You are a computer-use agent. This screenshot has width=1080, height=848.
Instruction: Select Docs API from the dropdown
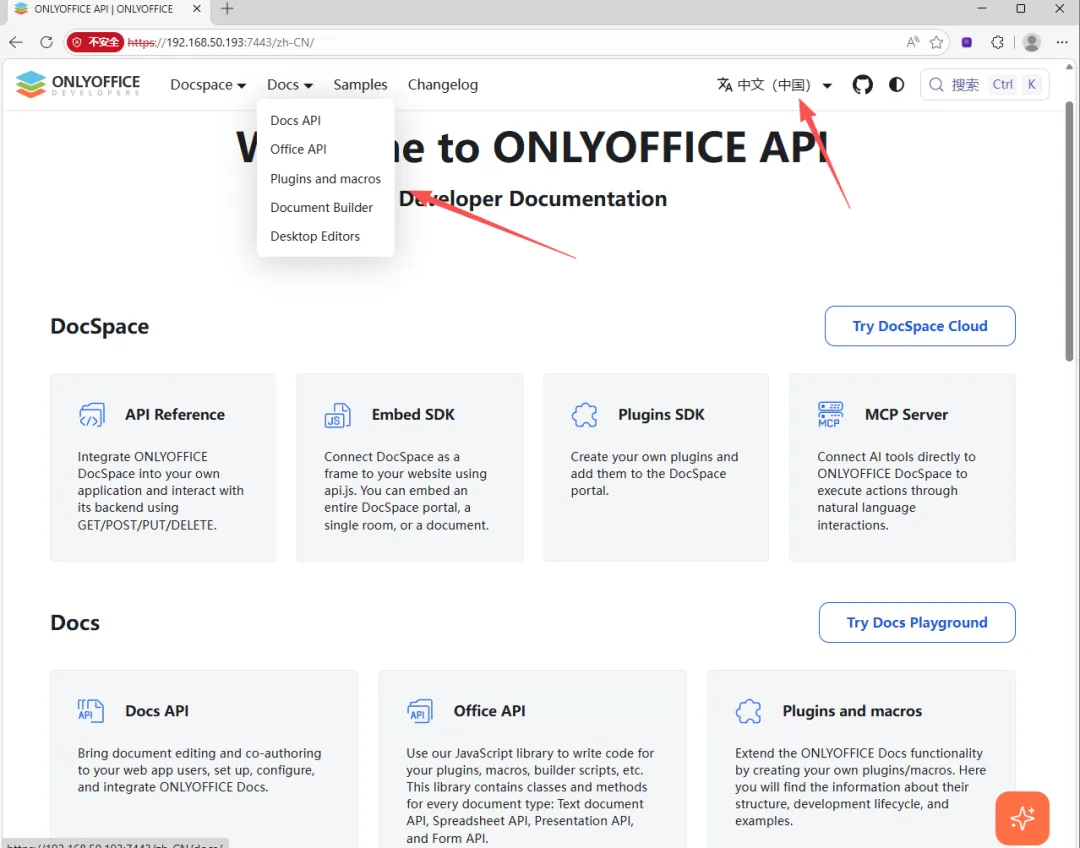point(295,121)
